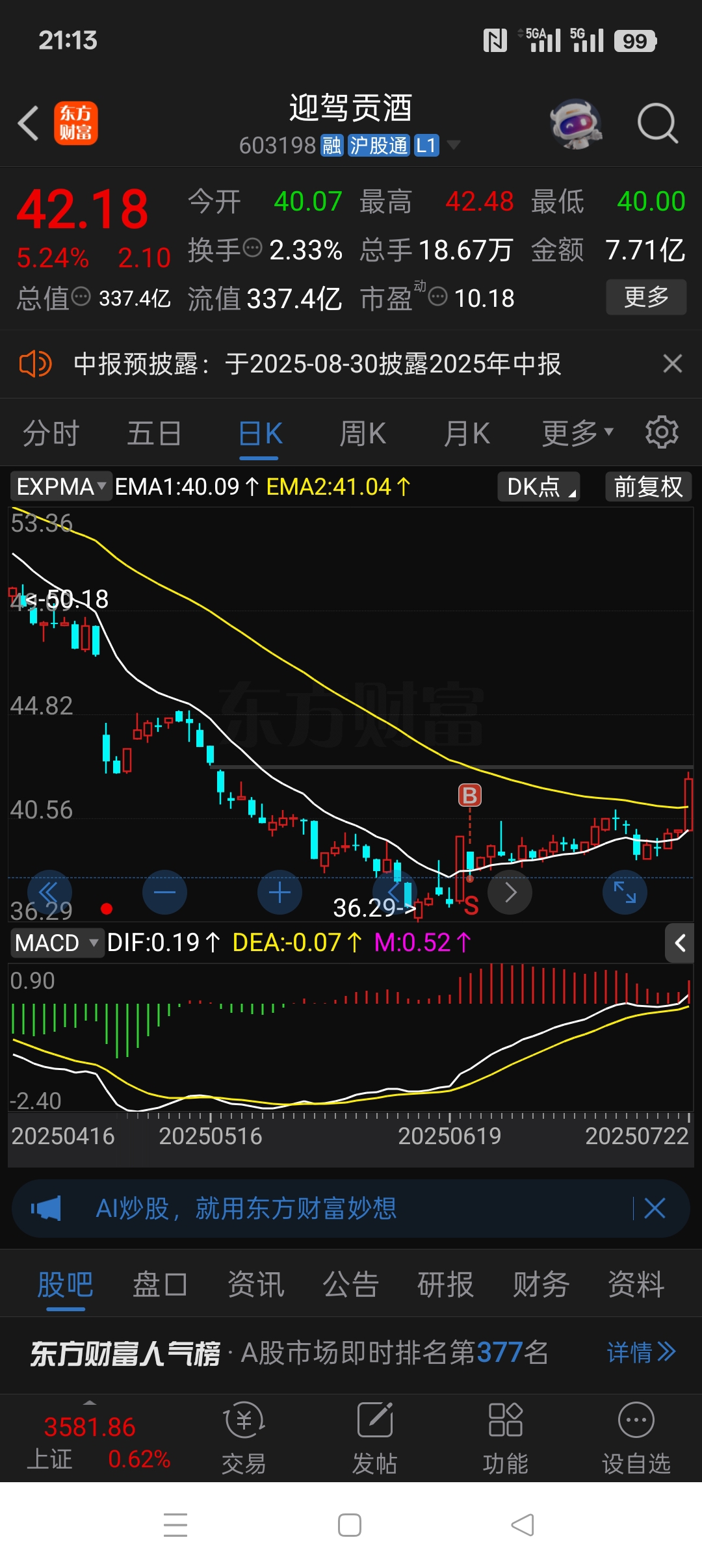The height and width of the screenshot is (1568, 702).
Task: Open 详情 ranking details link
Action: coord(641,1353)
